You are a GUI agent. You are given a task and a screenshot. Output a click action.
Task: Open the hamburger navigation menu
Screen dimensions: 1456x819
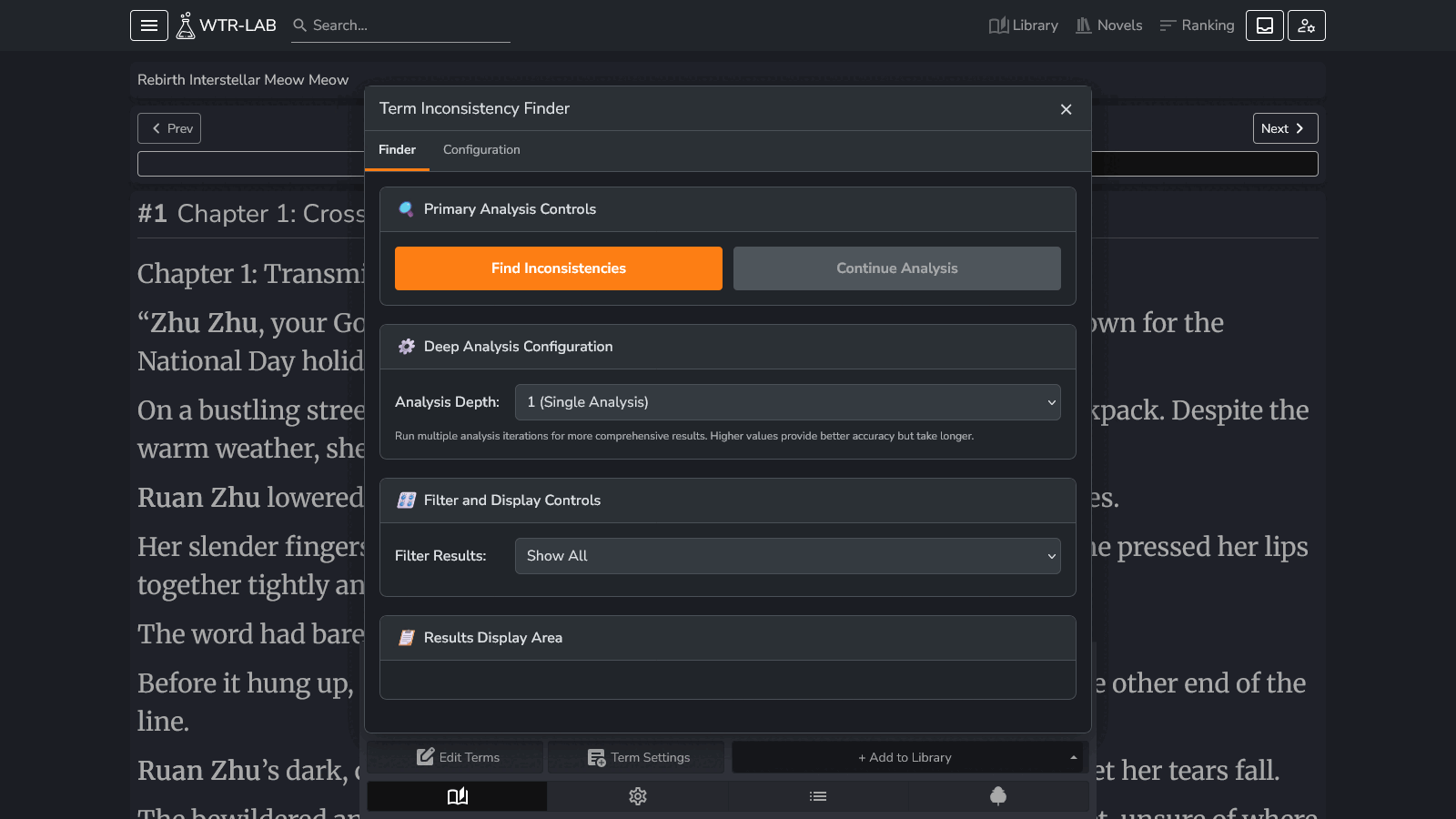point(149,25)
